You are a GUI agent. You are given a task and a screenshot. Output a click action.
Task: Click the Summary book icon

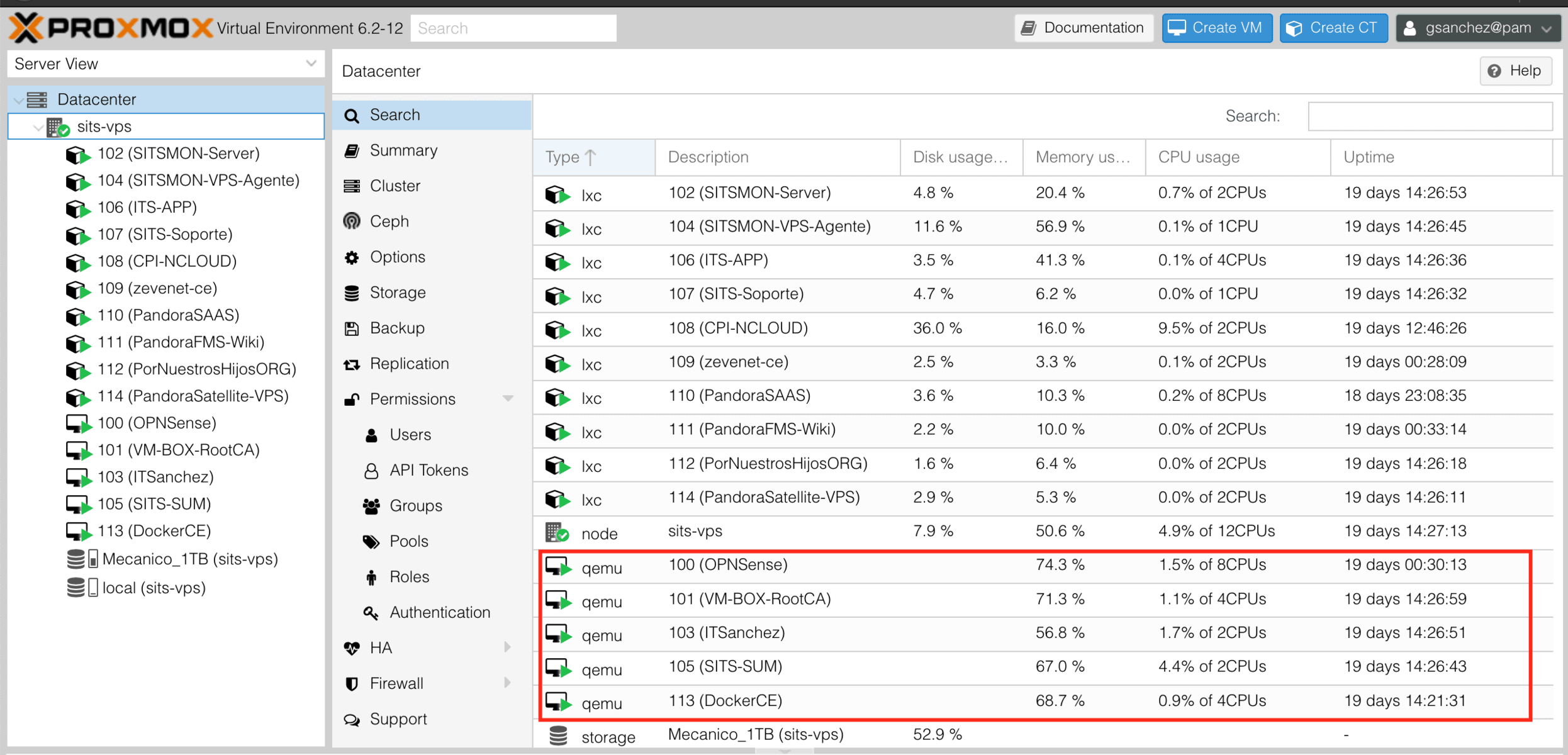352,151
